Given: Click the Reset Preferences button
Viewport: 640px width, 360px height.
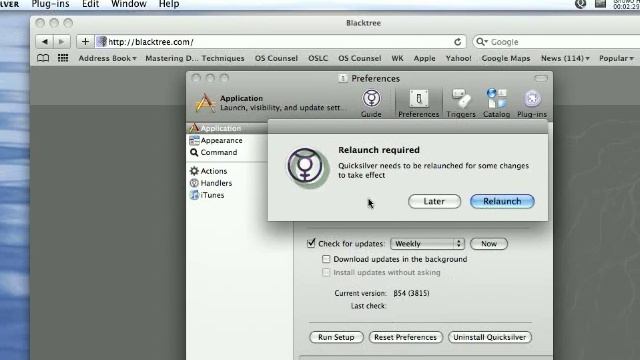Looking at the screenshot, I should tap(405, 337).
